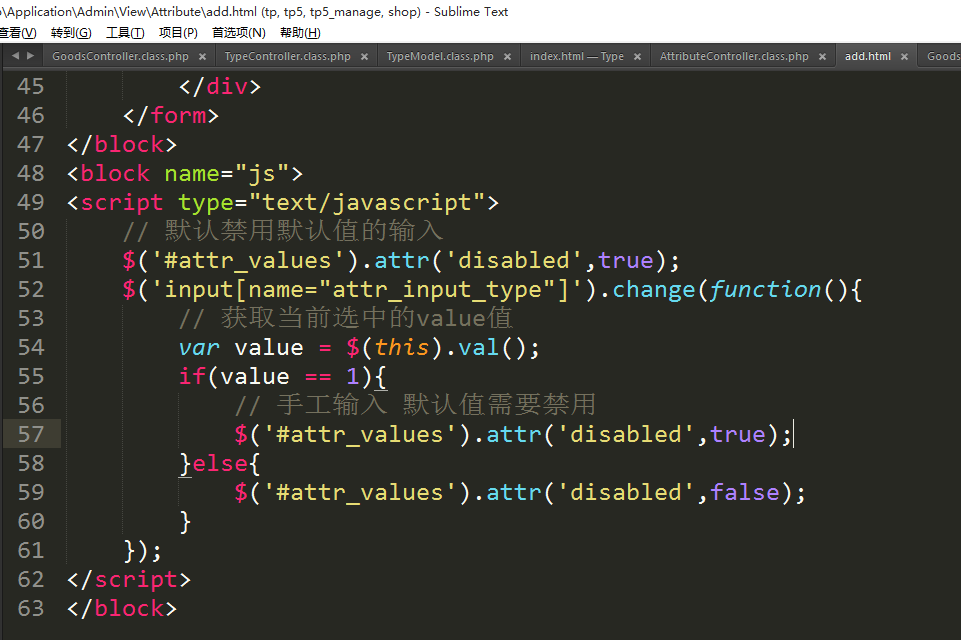Close the TypeController.class.php tab
Screen dimensions: 961x640
[x=364, y=57]
